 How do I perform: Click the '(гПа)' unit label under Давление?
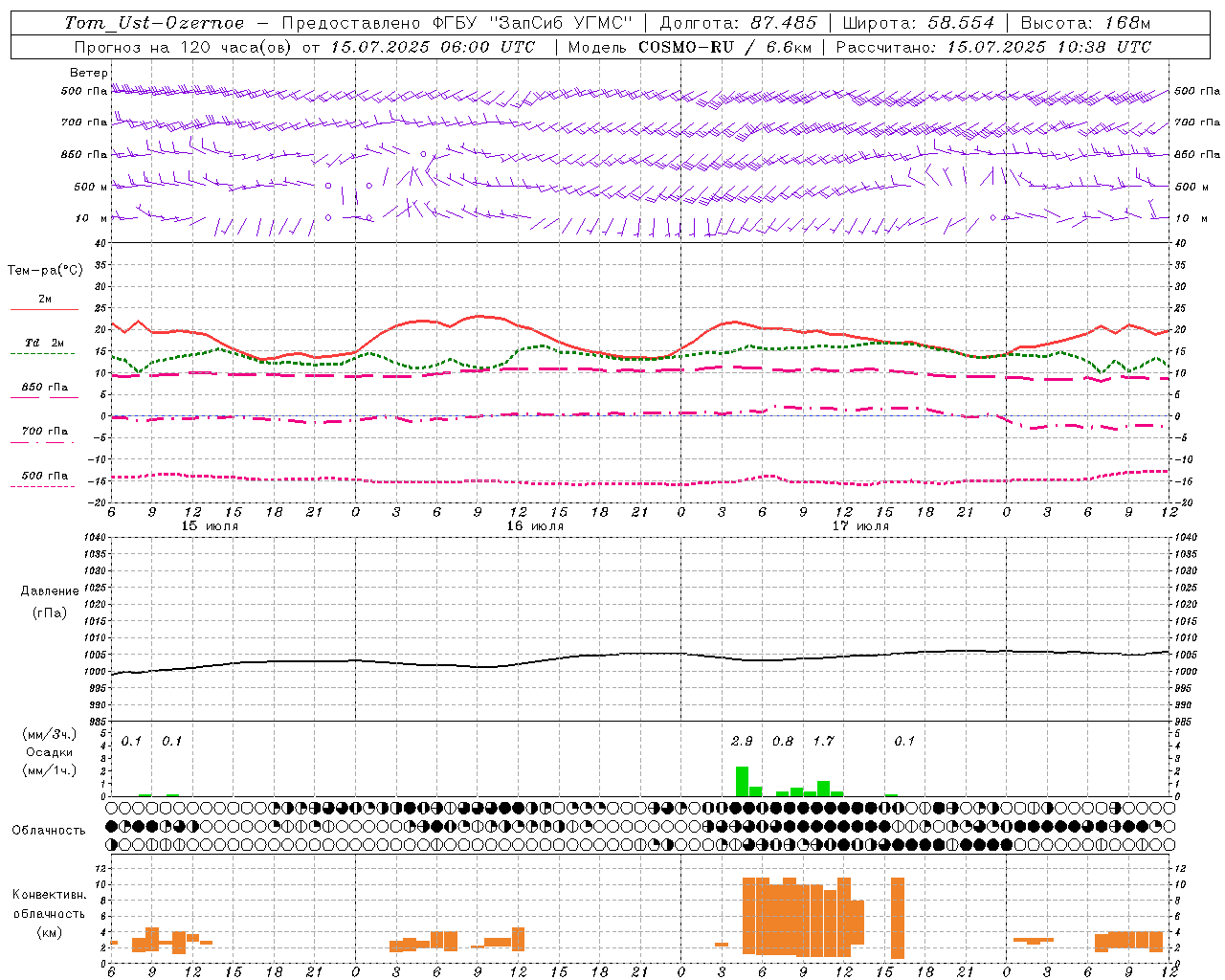[x=50, y=612]
